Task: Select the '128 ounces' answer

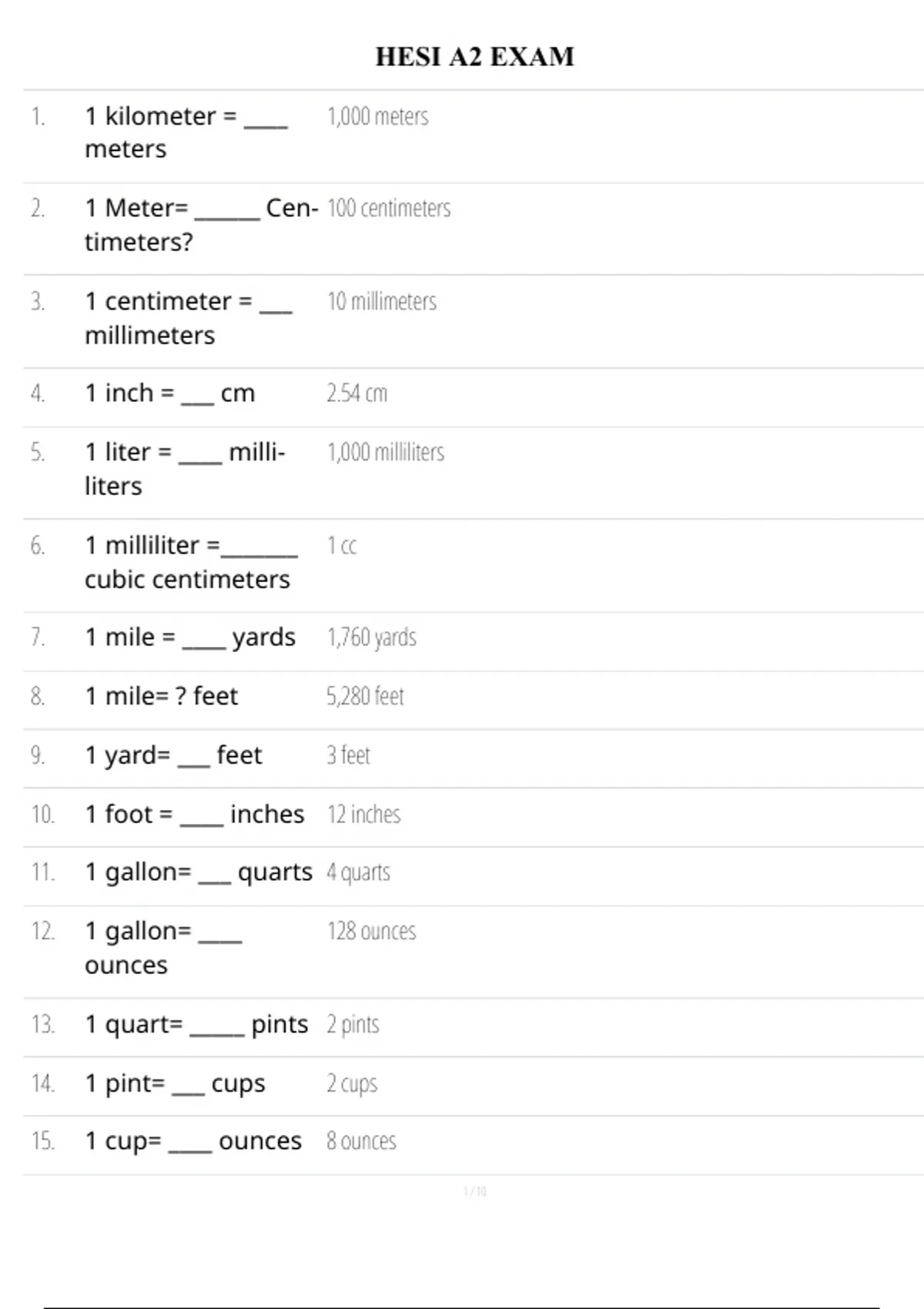Action: point(371,932)
